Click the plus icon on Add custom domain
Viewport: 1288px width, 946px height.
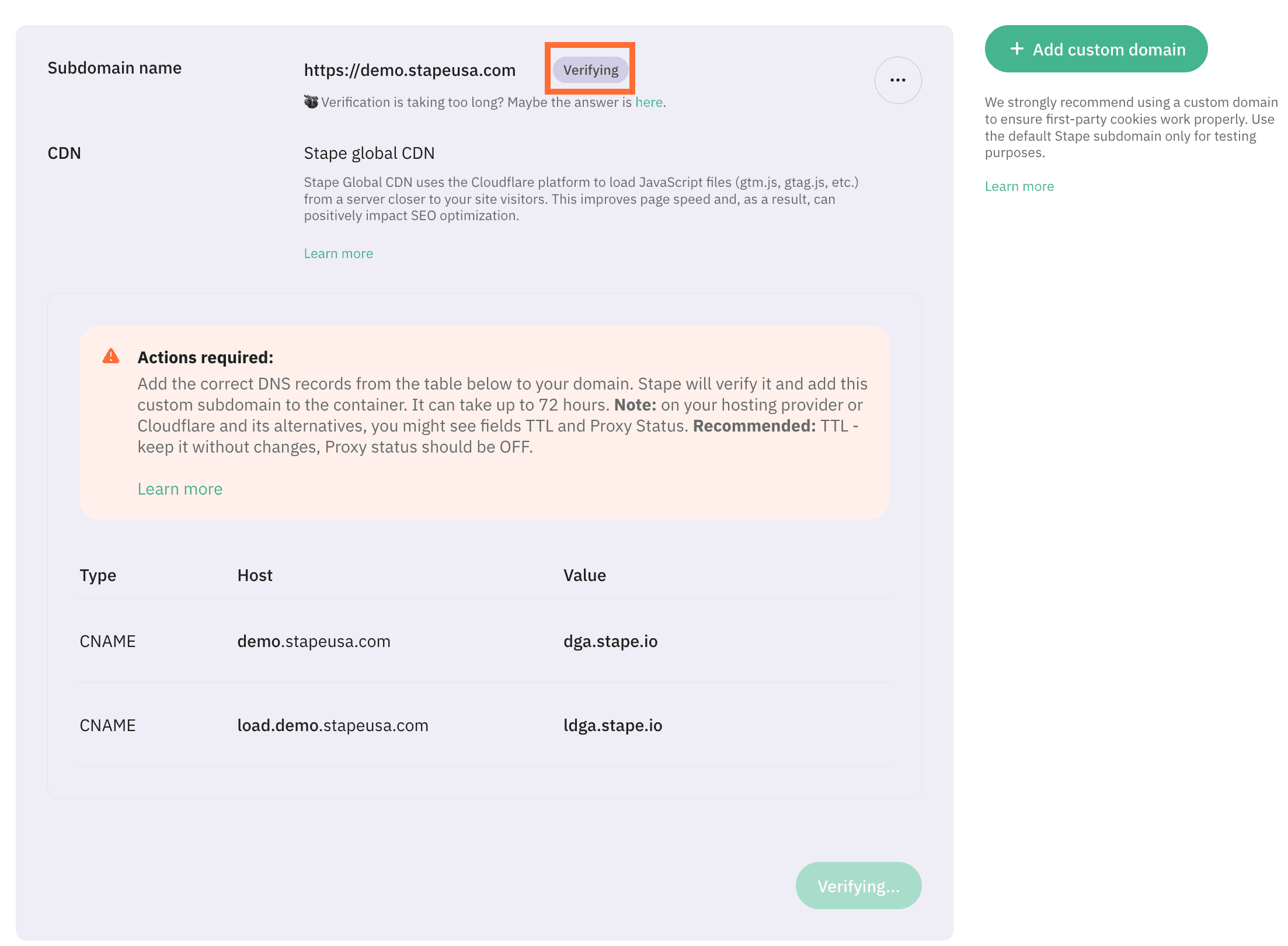coord(1016,49)
